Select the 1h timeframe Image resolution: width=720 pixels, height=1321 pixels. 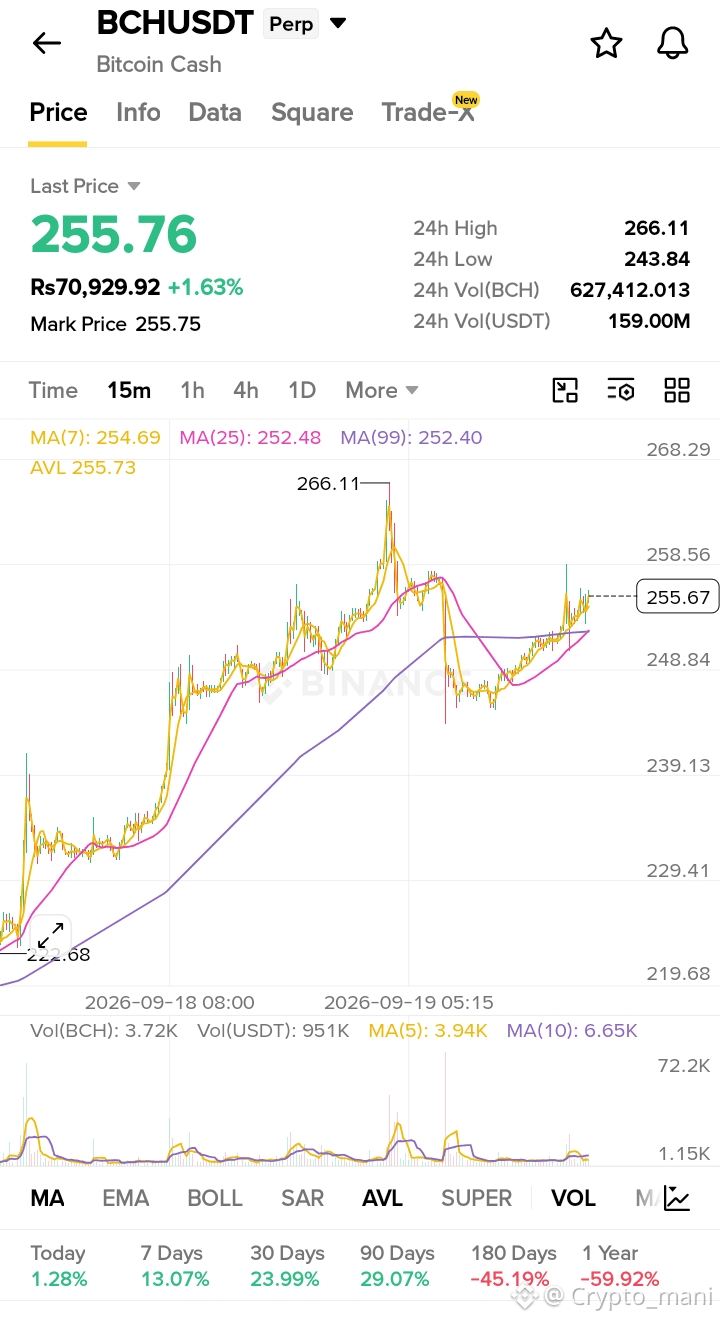pyautogui.click(x=192, y=390)
